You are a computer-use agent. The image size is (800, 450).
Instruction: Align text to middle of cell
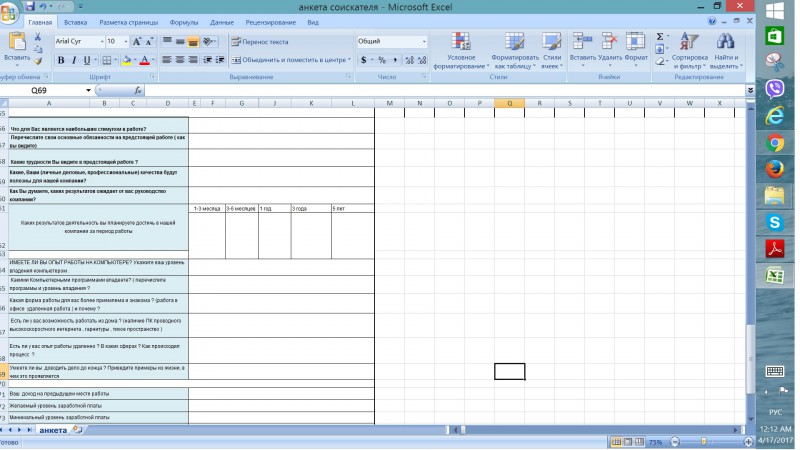click(180, 41)
